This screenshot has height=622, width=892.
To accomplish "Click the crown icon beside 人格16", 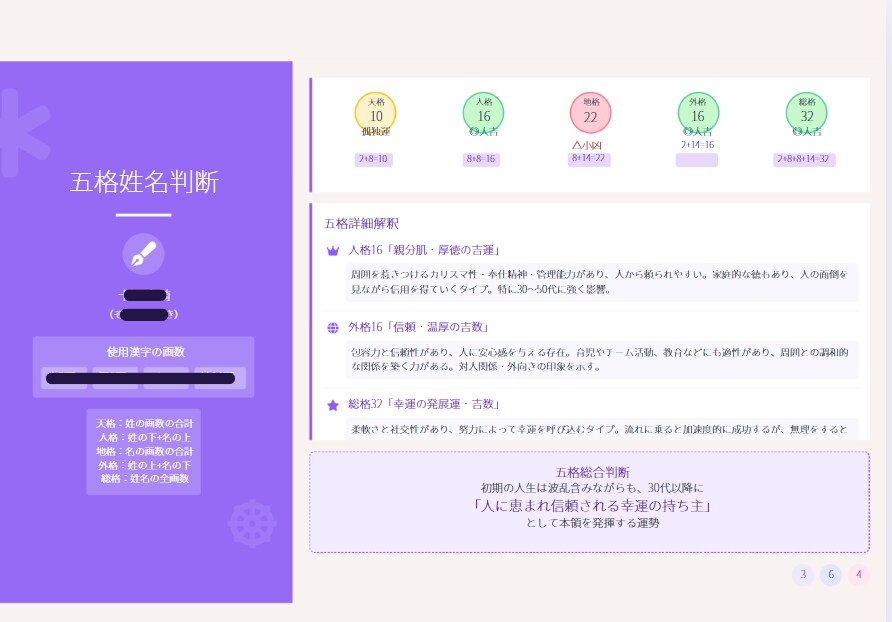I will click(x=333, y=251).
